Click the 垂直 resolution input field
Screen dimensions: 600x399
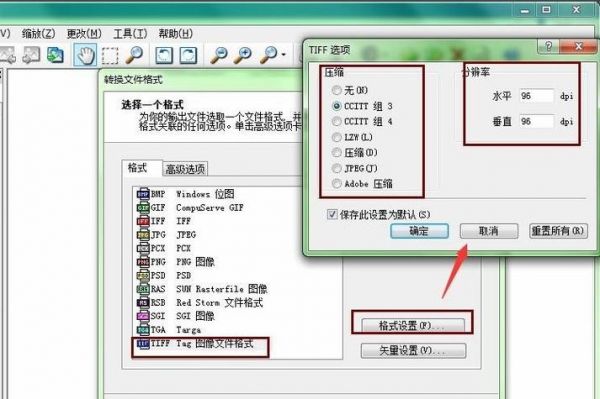(536, 122)
